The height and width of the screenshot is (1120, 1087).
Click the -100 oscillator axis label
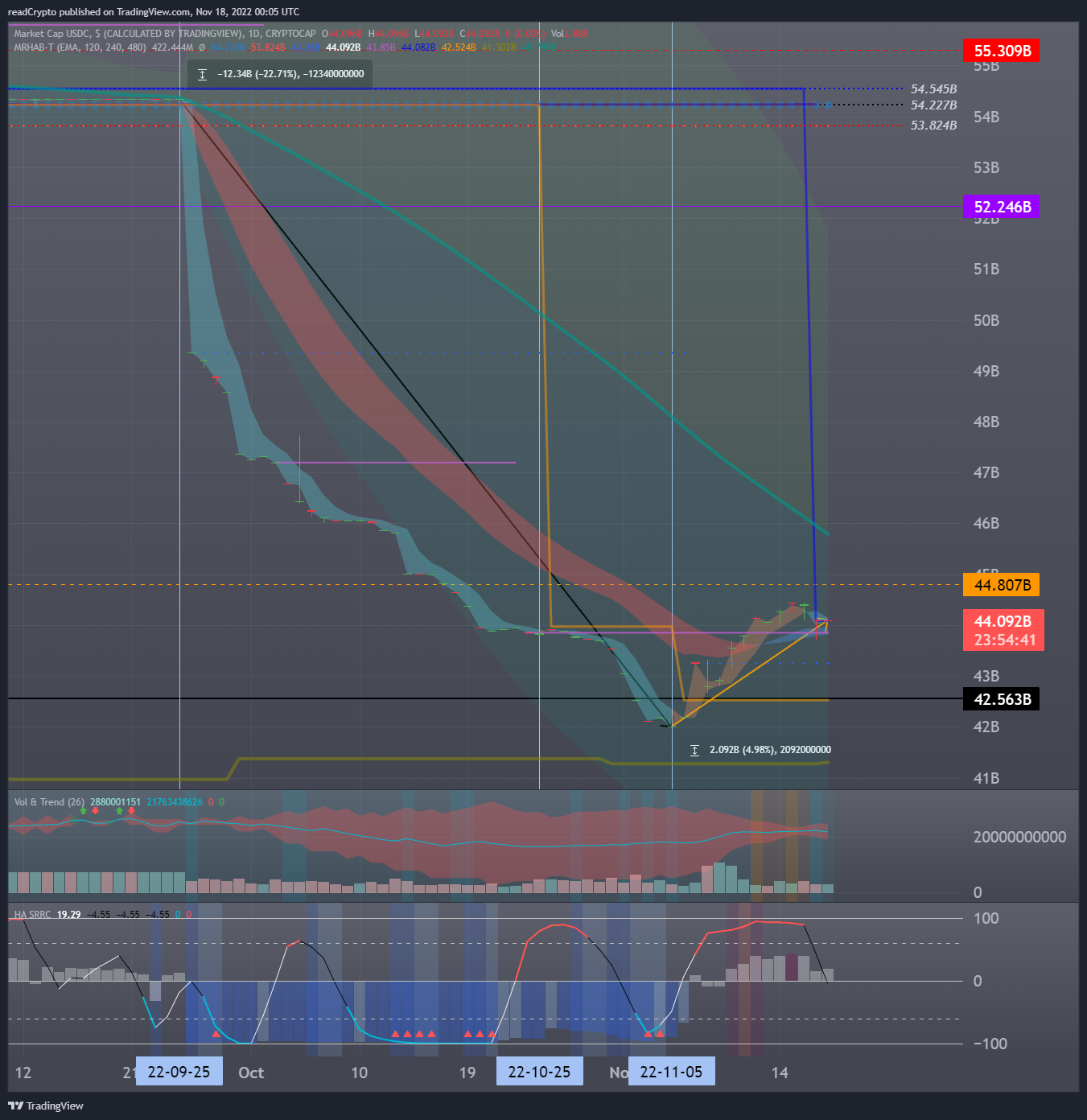[x=990, y=1044]
